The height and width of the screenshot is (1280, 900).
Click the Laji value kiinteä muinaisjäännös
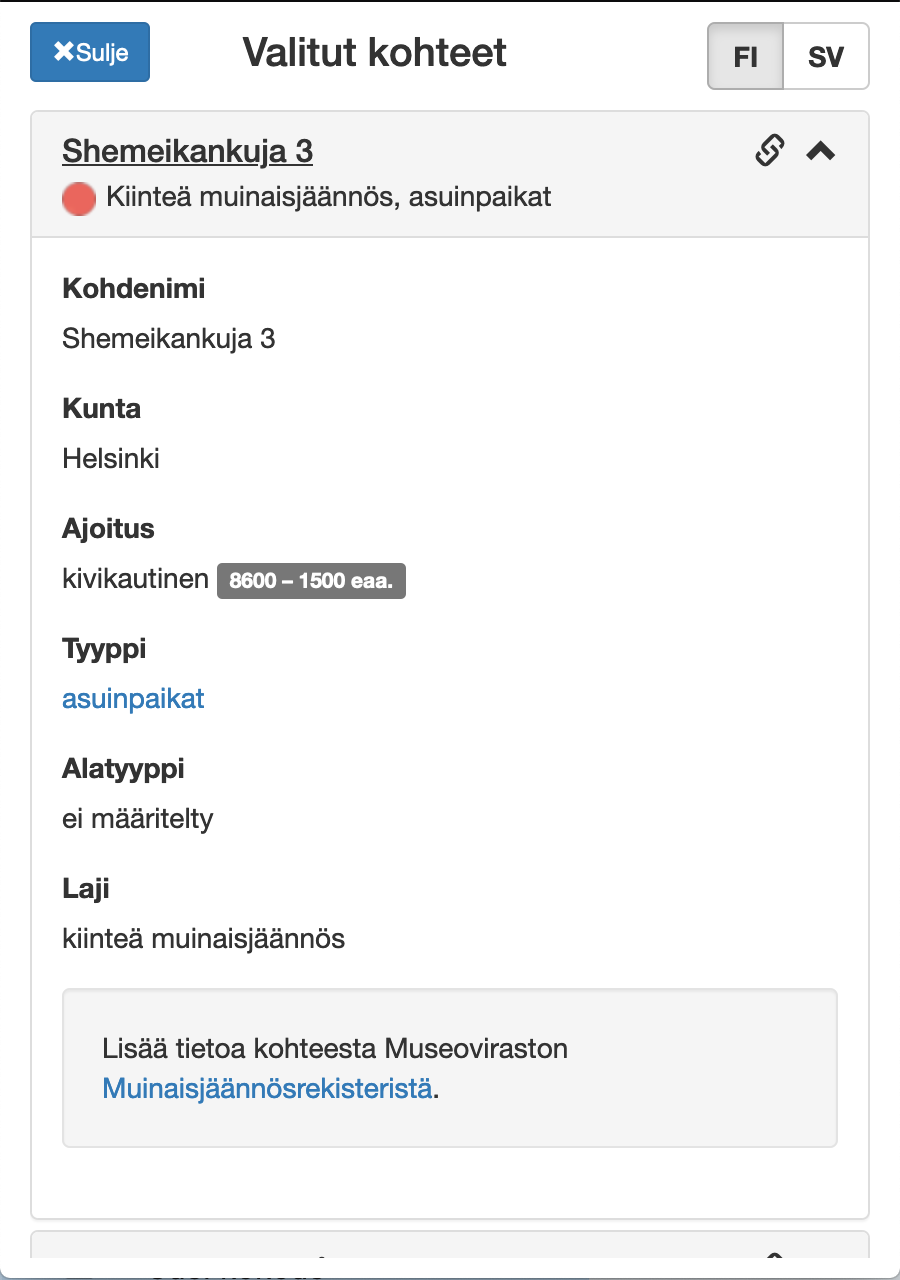[203, 939]
